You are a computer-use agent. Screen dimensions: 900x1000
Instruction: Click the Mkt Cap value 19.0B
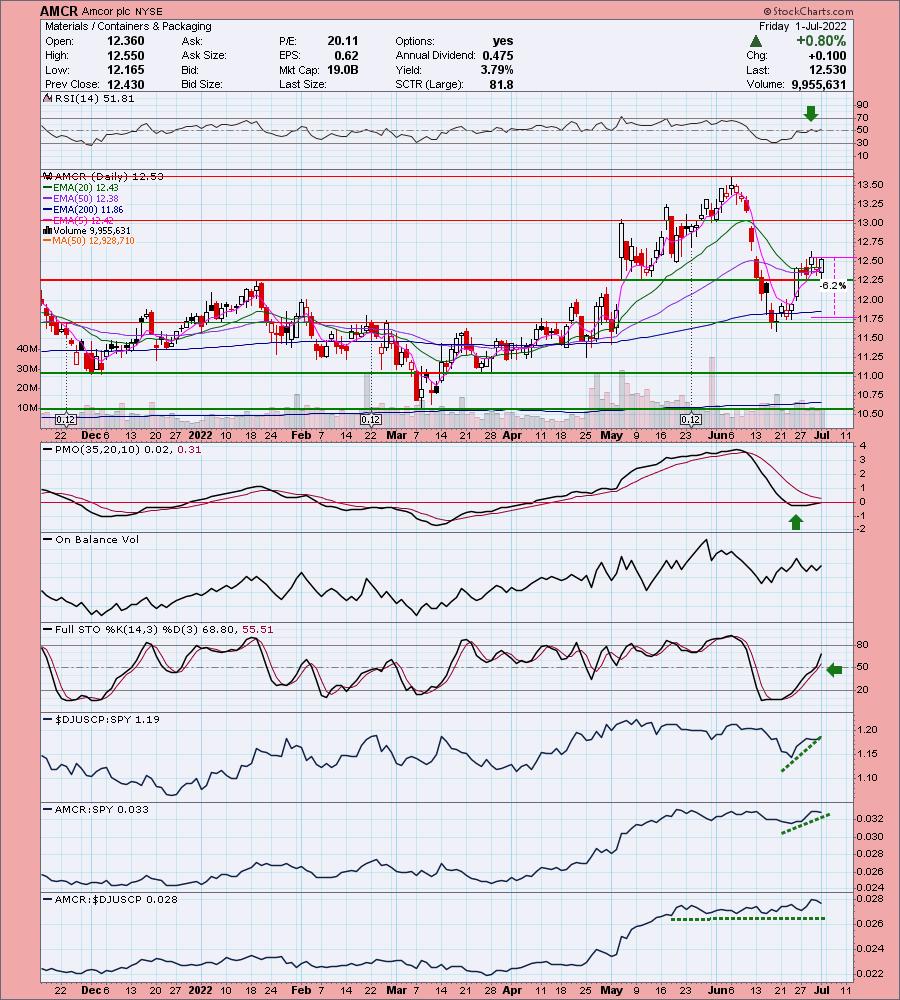(342, 70)
